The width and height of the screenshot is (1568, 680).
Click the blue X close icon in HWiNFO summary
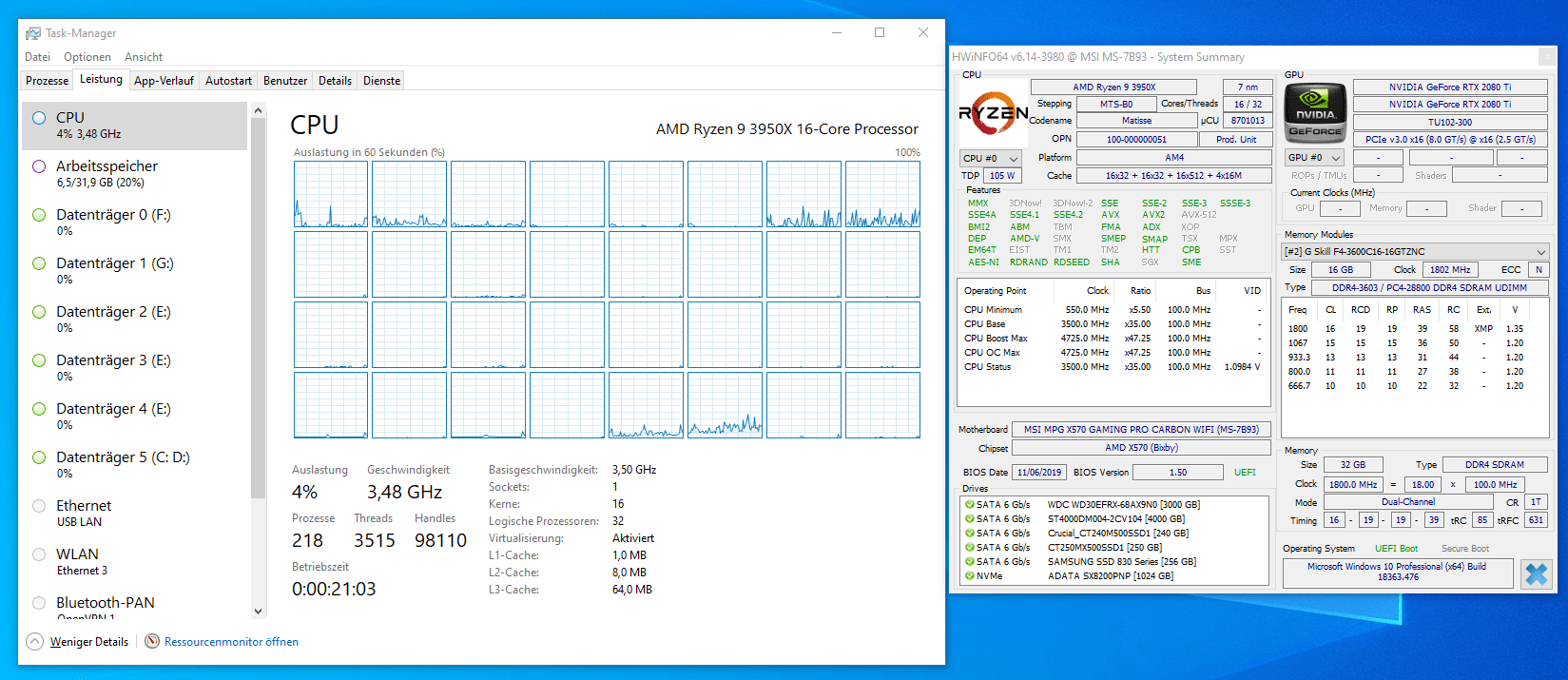(x=1536, y=573)
